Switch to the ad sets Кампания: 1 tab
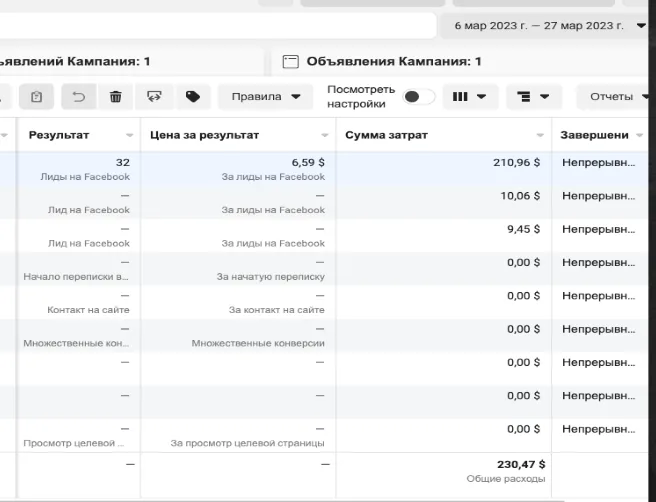This screenshot has width=656, height=502. tap(132, 61)
